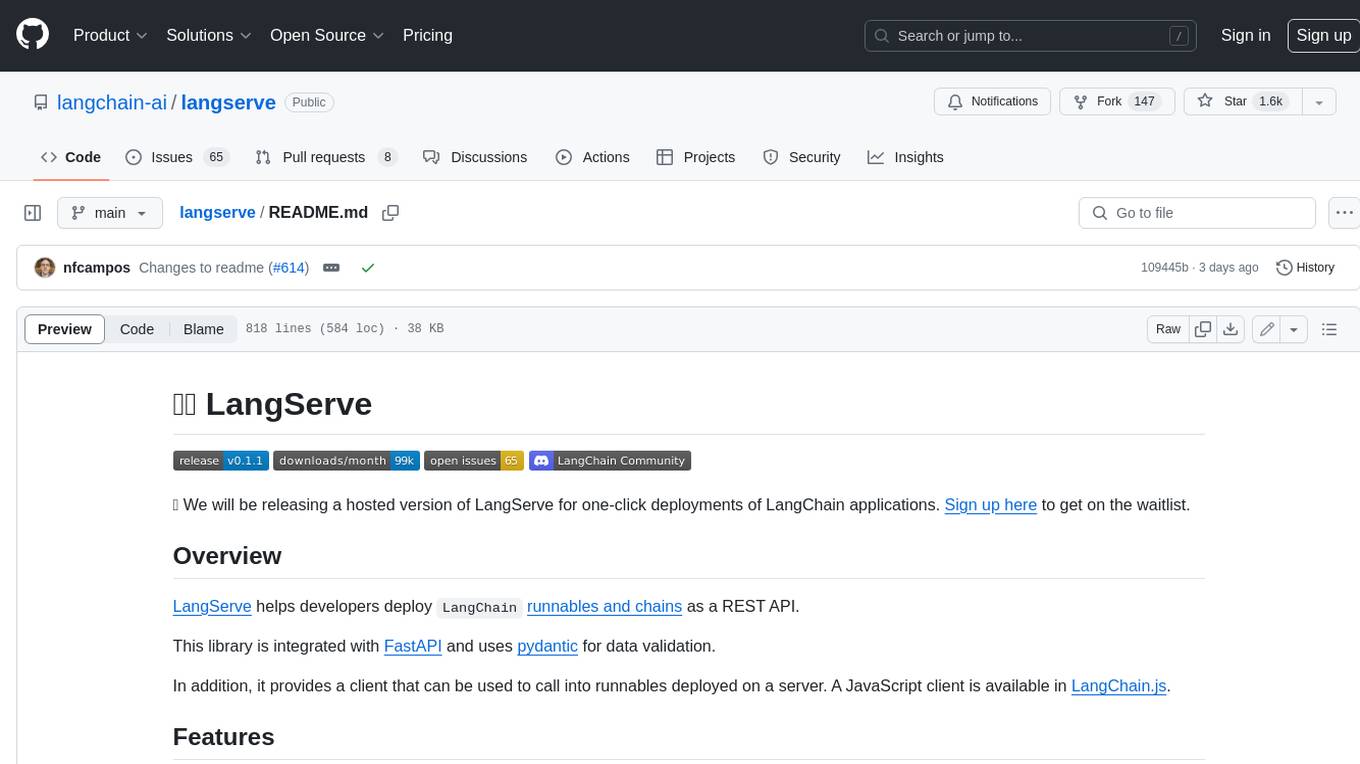Open pull request #614 link

289,268
